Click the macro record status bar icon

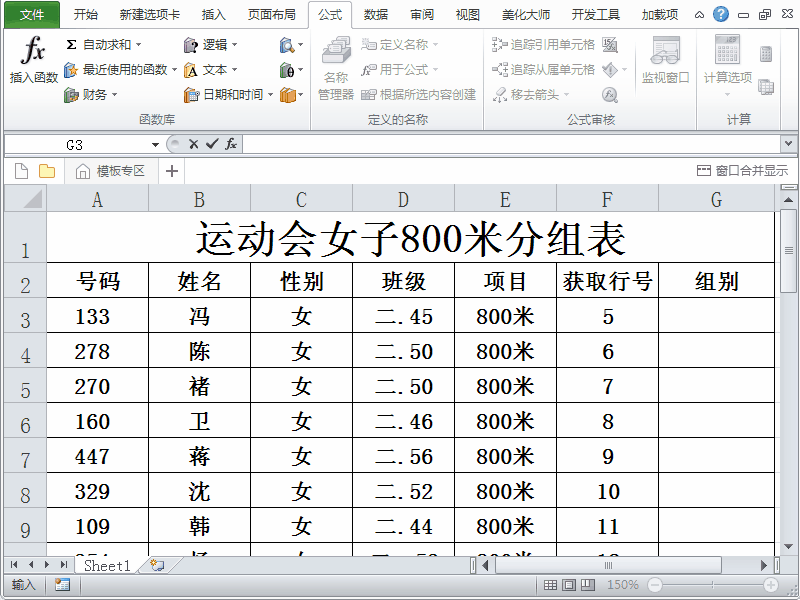[x=62, y=585]
